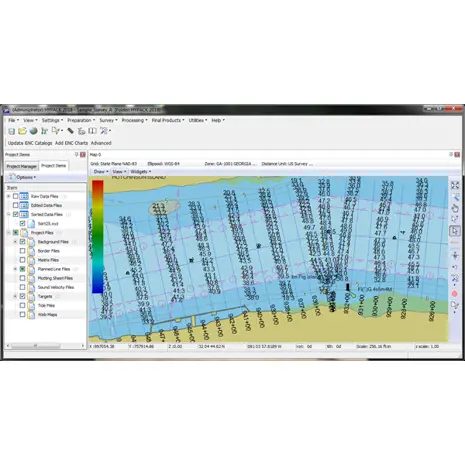465x465 pixels.
Task: Uncheck the Sort25.xyz file checkbox
Action: [22, 223]
